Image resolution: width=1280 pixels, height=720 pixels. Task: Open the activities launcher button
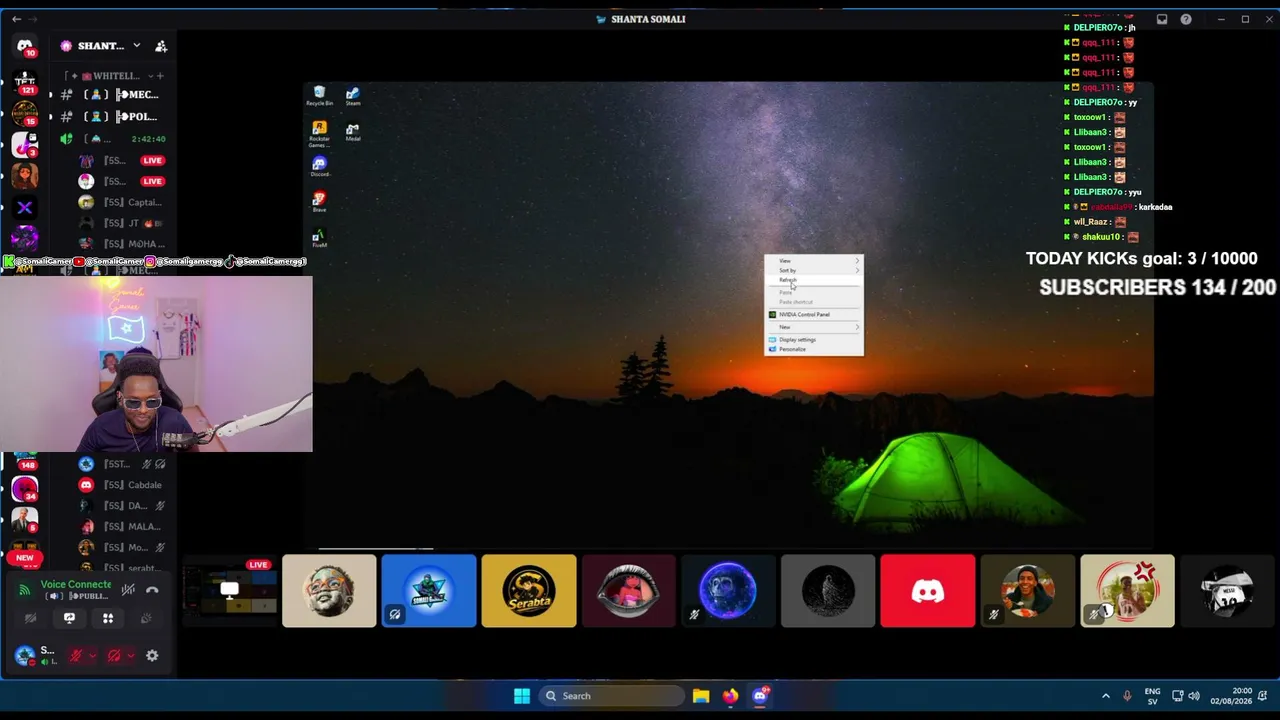(108, 618)
